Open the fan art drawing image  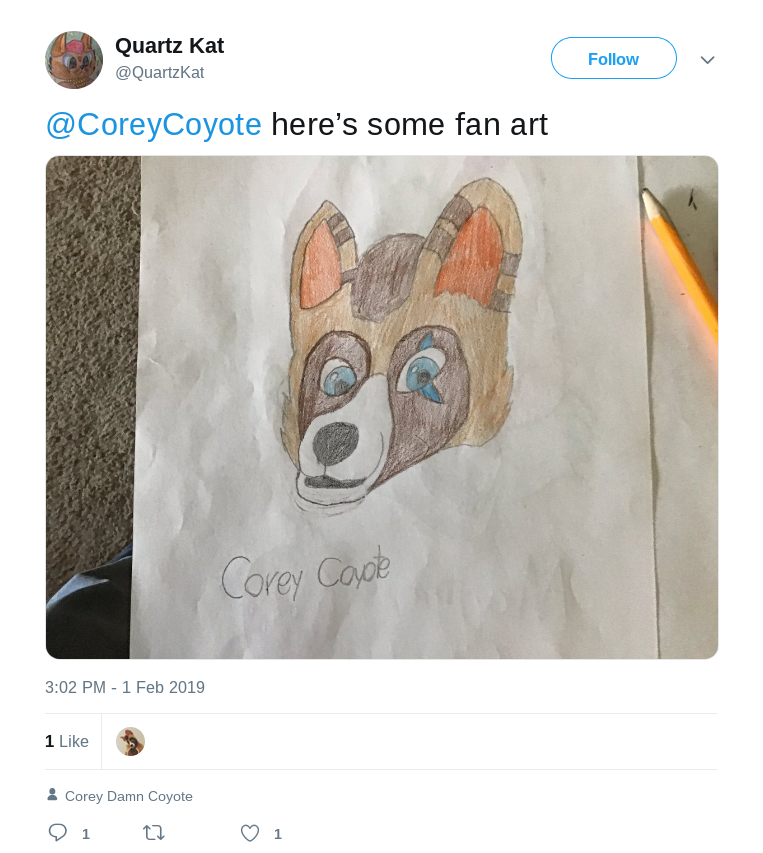tap(382, 407)
